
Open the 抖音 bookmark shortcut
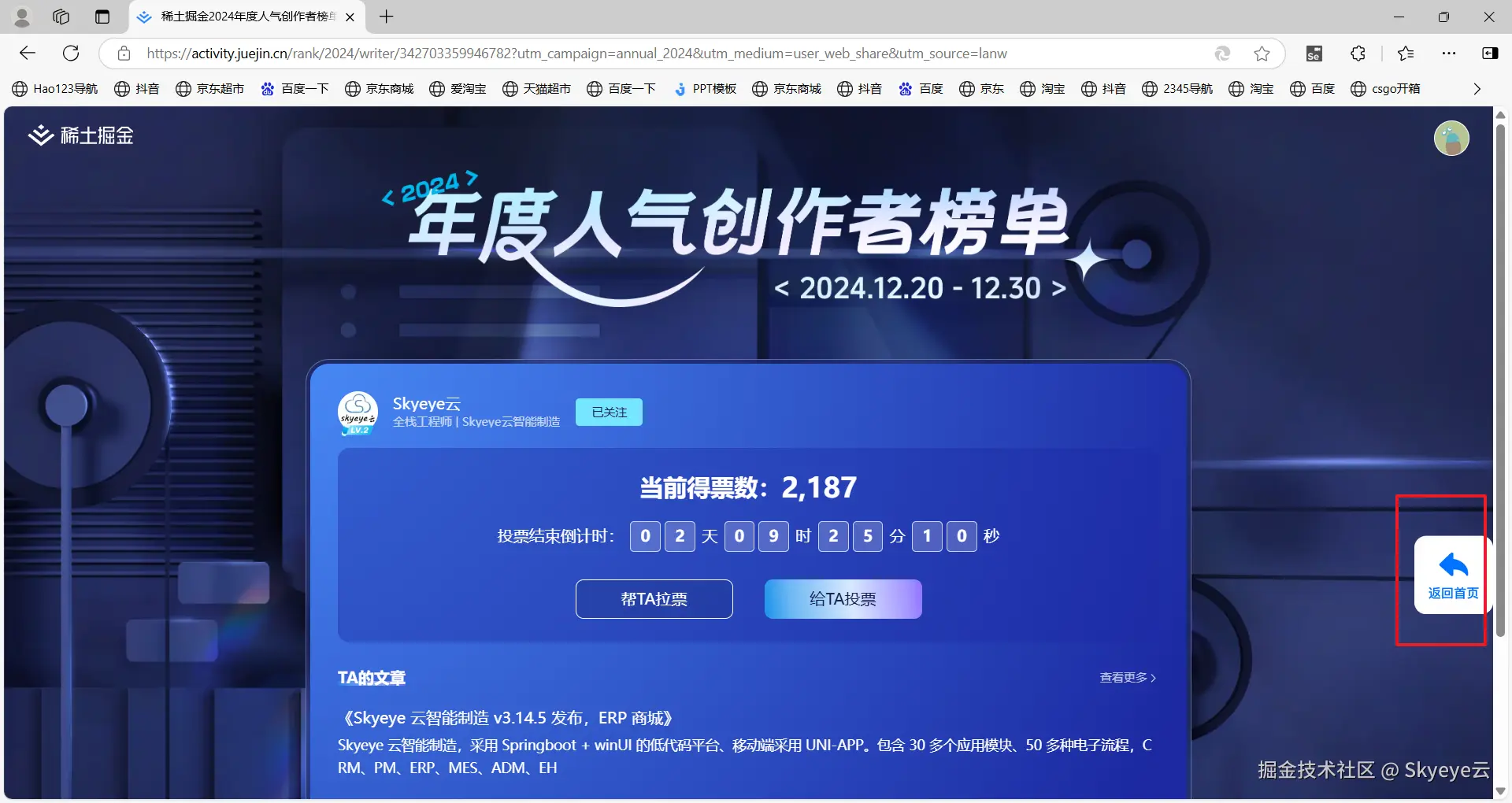[x=137, y=88]
